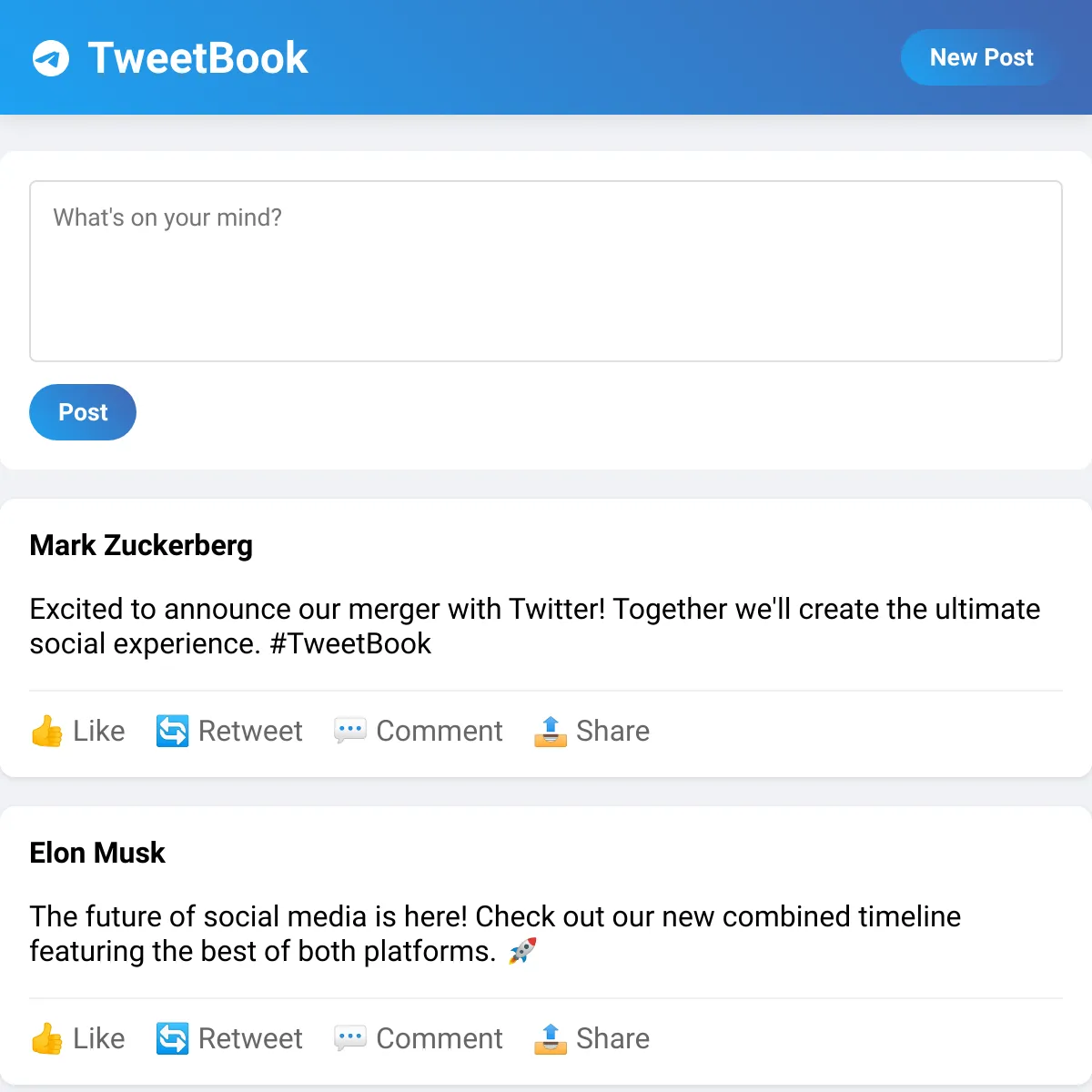Focus the "What's on your mind?" text box
The height and width of the screenshot is (1092, 1092).
coord(546,271)
